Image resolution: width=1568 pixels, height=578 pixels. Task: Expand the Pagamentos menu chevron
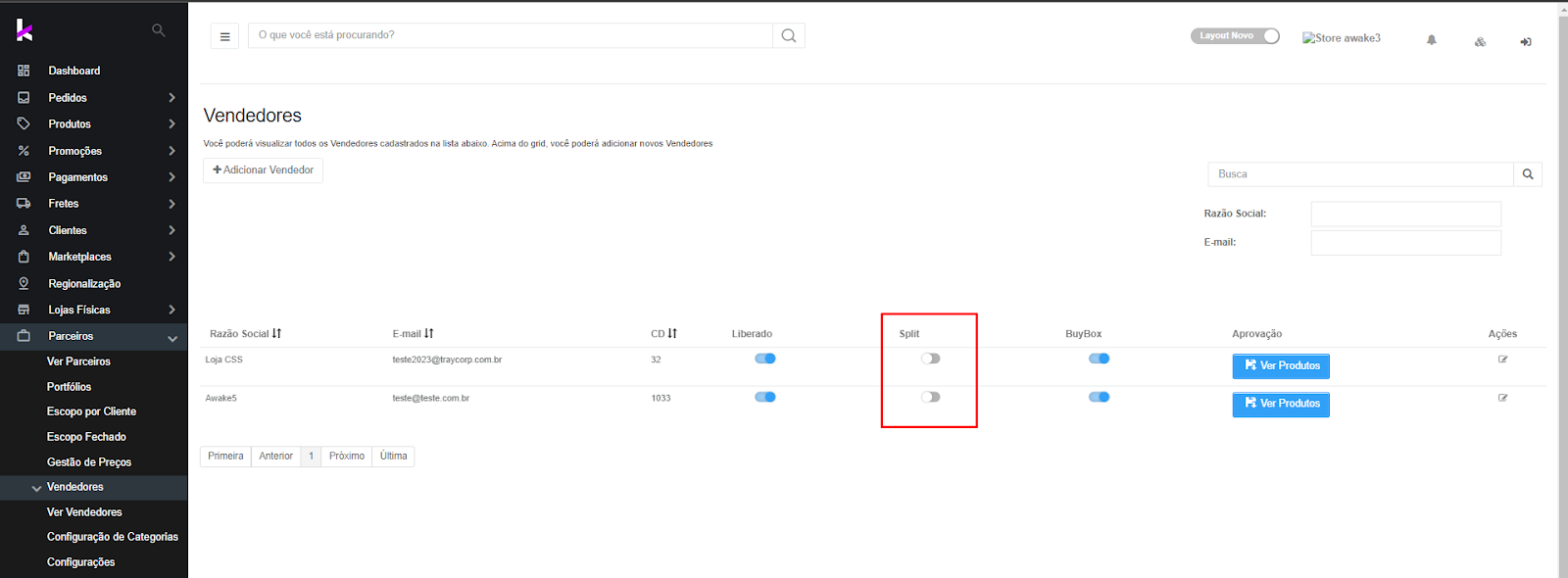coord(172,177)
